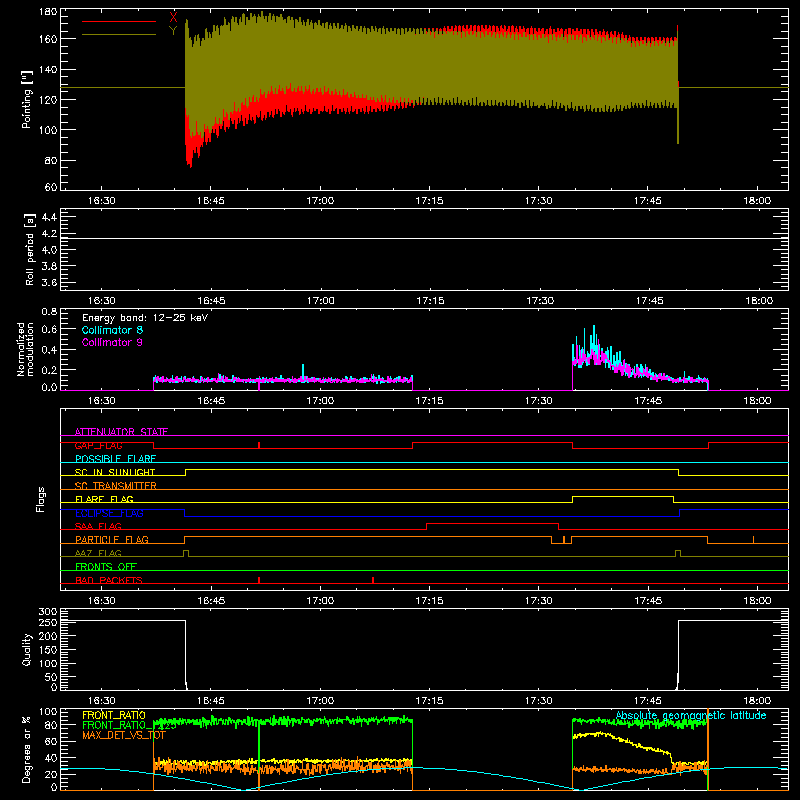Click the GAP_FLAG spike near 16:52
The height and width of the screenshot is (800, 800).
point(259,445)
